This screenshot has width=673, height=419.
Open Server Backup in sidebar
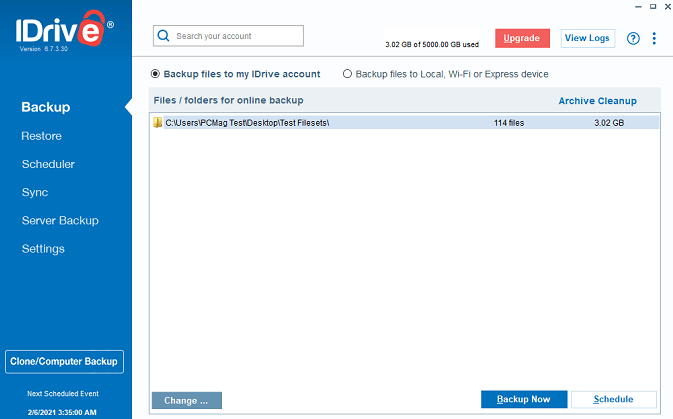click(60, 221)
